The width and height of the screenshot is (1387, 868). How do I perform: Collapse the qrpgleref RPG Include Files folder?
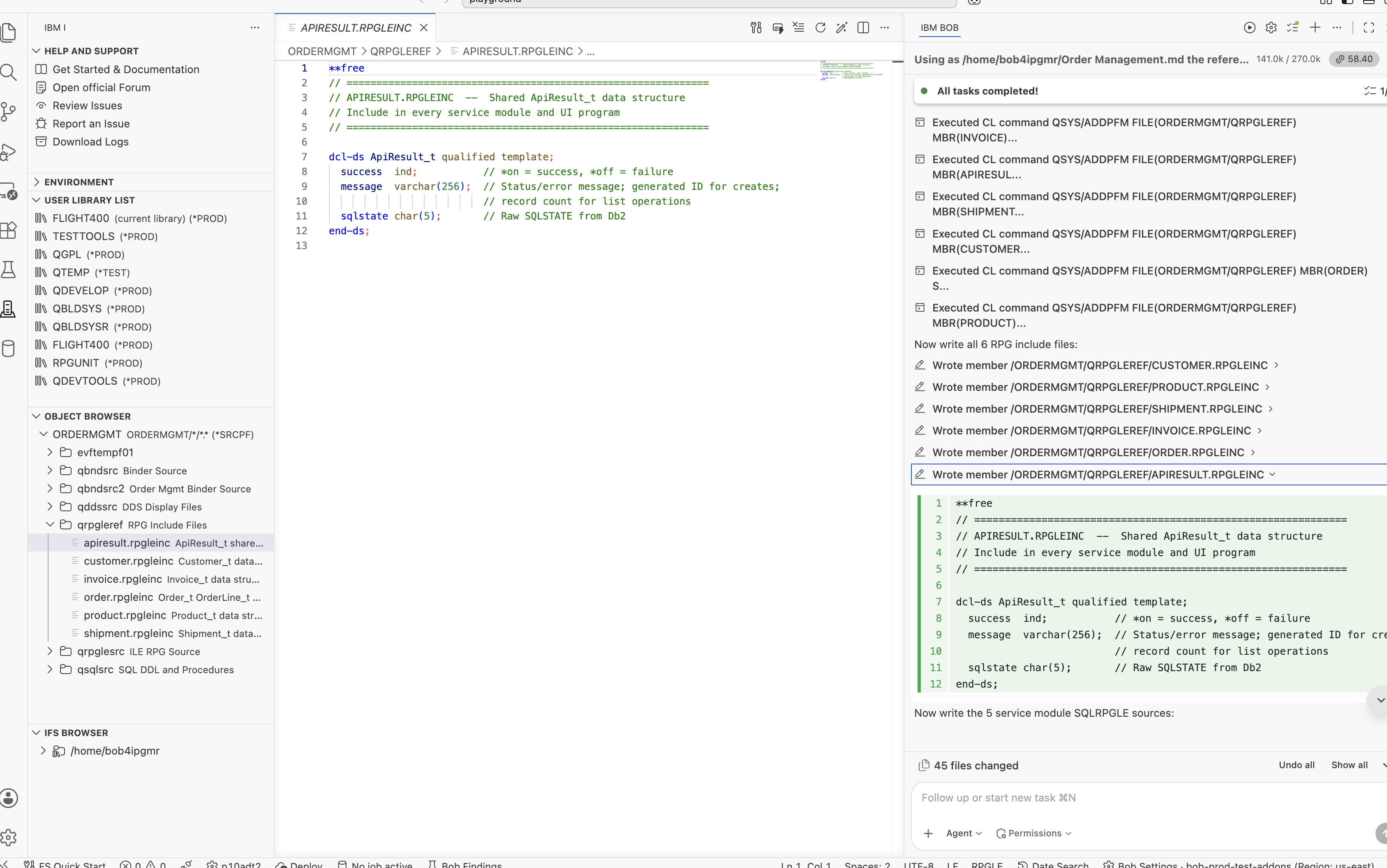tap(50, 525)
